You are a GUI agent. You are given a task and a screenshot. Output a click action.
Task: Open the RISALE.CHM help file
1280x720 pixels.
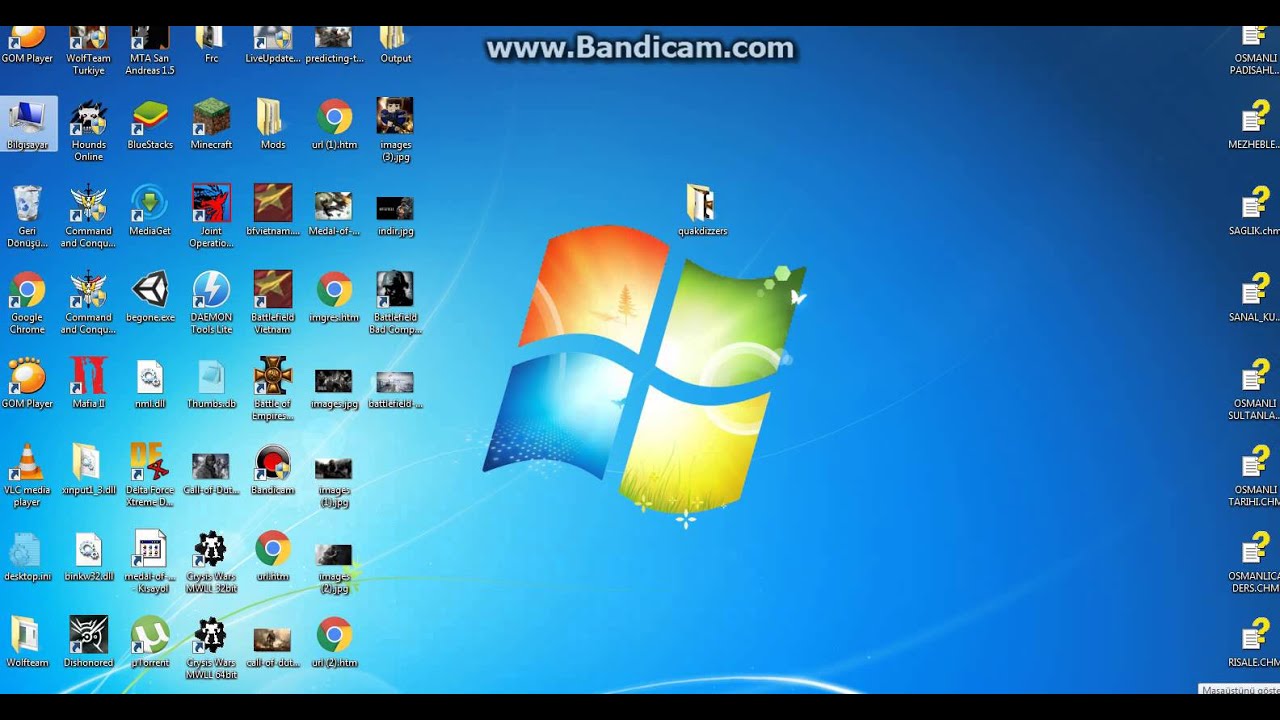click(1254, 642)
